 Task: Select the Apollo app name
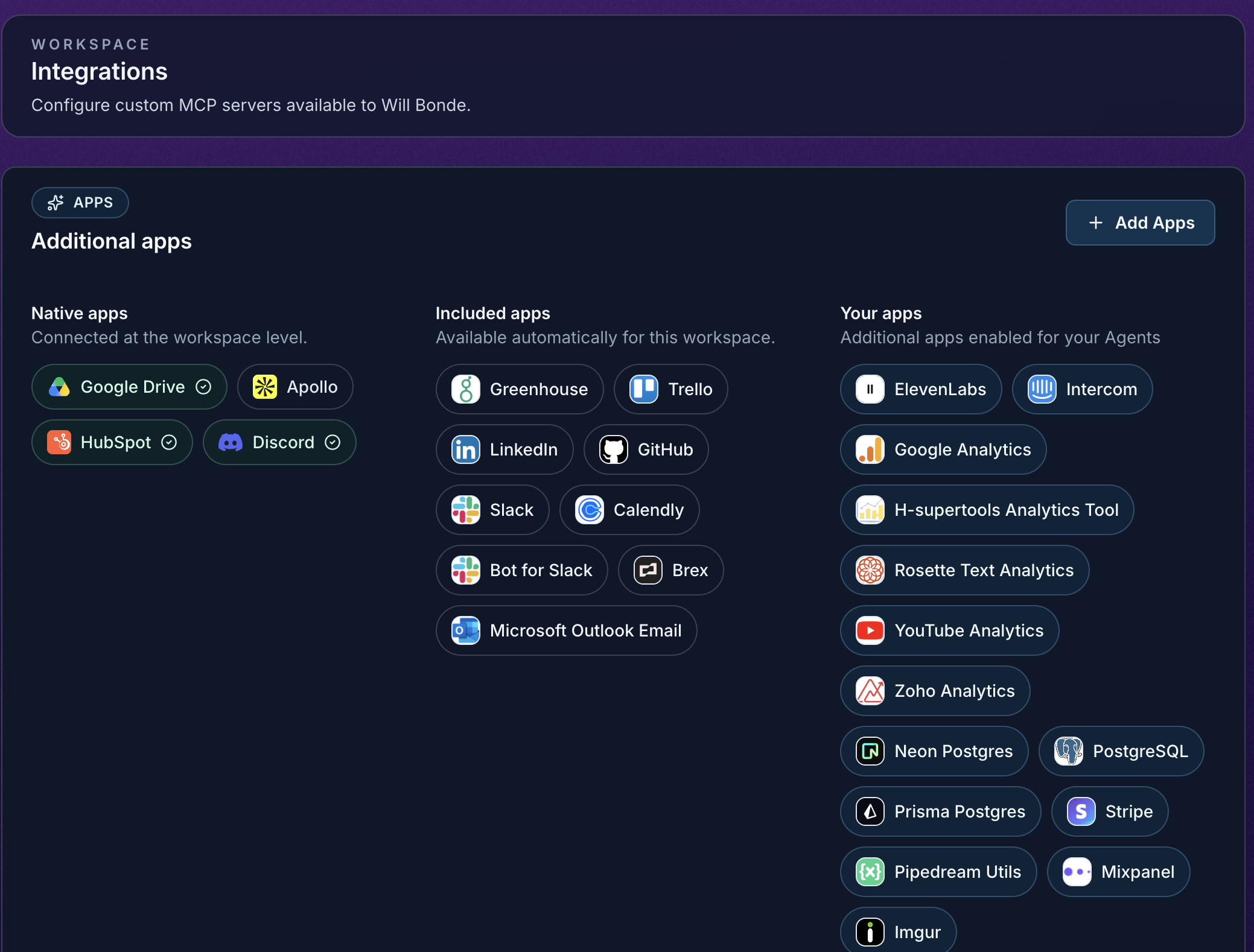pyautogui.click(x=312, y=387)
